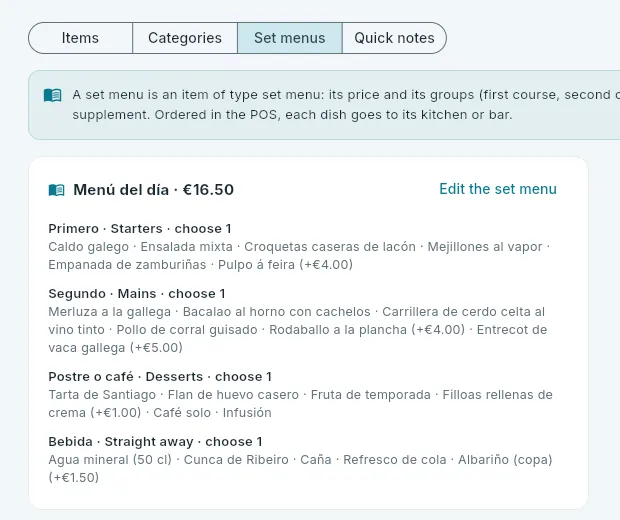Click Flan de huevo casero
Screen dimensions: 620x520
pos(233,395)
